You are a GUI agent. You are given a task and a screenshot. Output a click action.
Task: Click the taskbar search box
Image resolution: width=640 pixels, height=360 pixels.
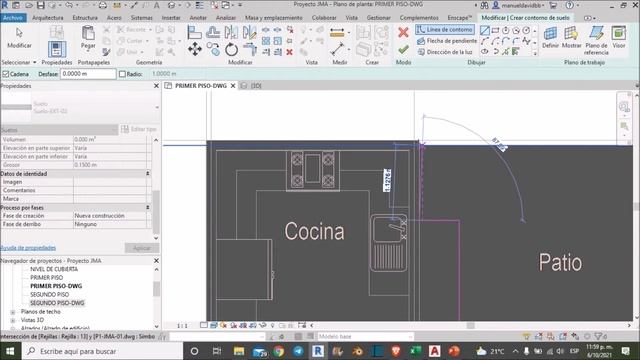click(102, 351)
